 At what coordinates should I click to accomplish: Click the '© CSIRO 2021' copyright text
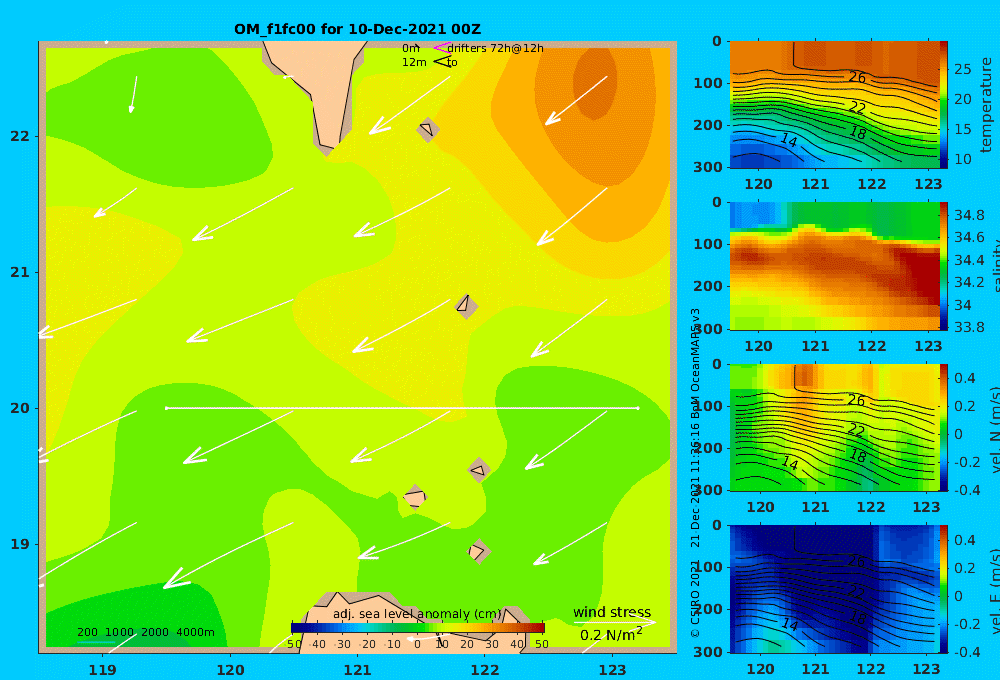pyautogui.click(x=696, y=598)
